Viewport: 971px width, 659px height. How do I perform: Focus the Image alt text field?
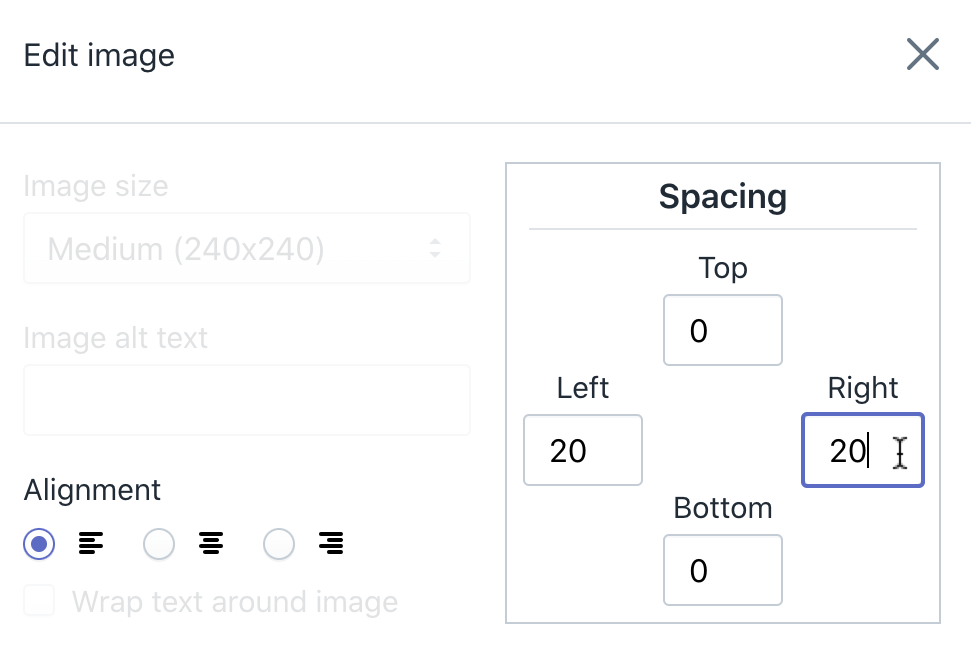pos(246,400)
